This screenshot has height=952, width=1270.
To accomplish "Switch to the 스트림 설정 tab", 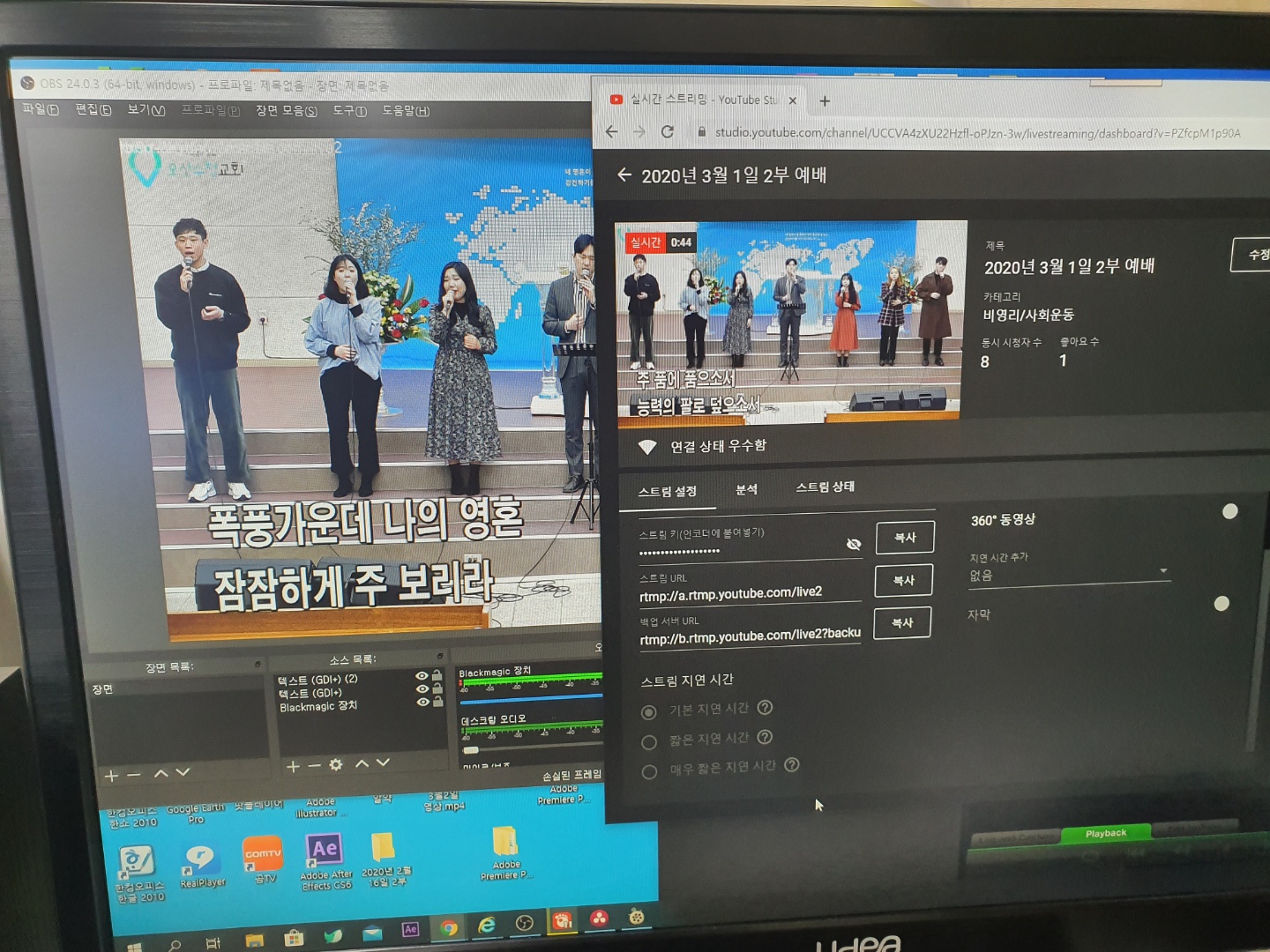I will 668,491.
